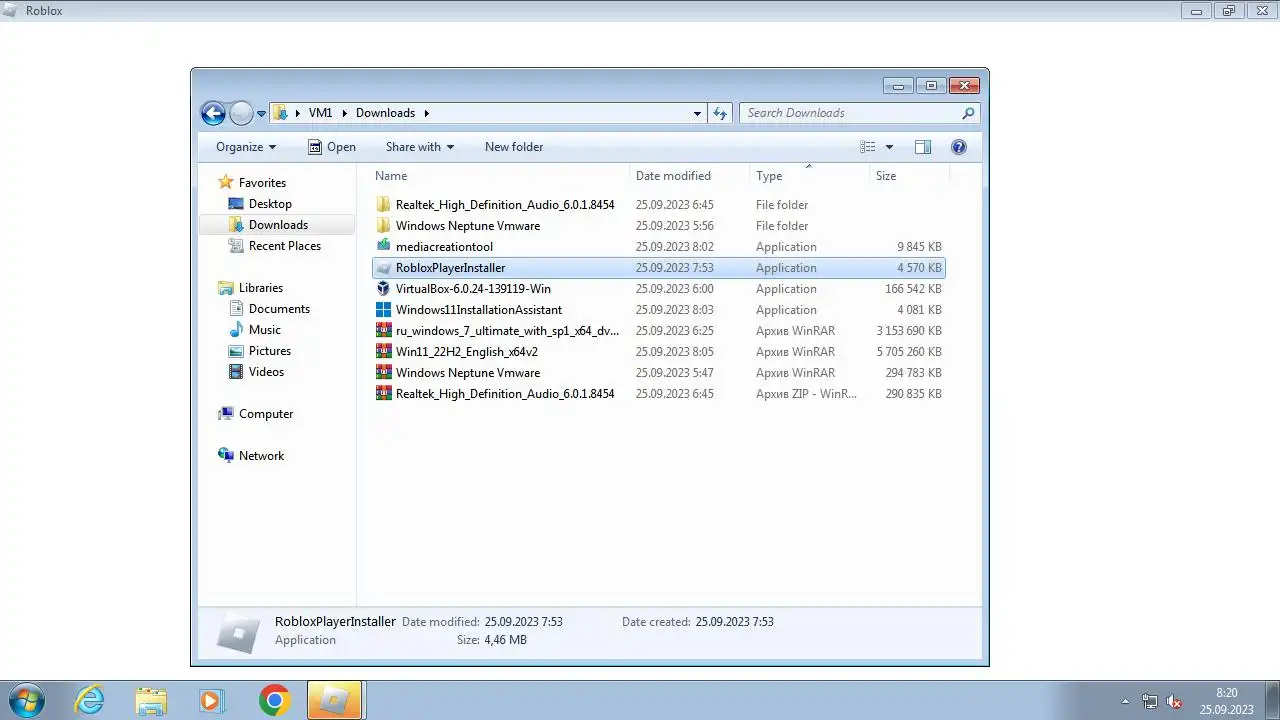The image size is (1280, 720).
Task: Click Downloads in the address breadcrumb
Action: pyautogui.click(x=385, y=113)
